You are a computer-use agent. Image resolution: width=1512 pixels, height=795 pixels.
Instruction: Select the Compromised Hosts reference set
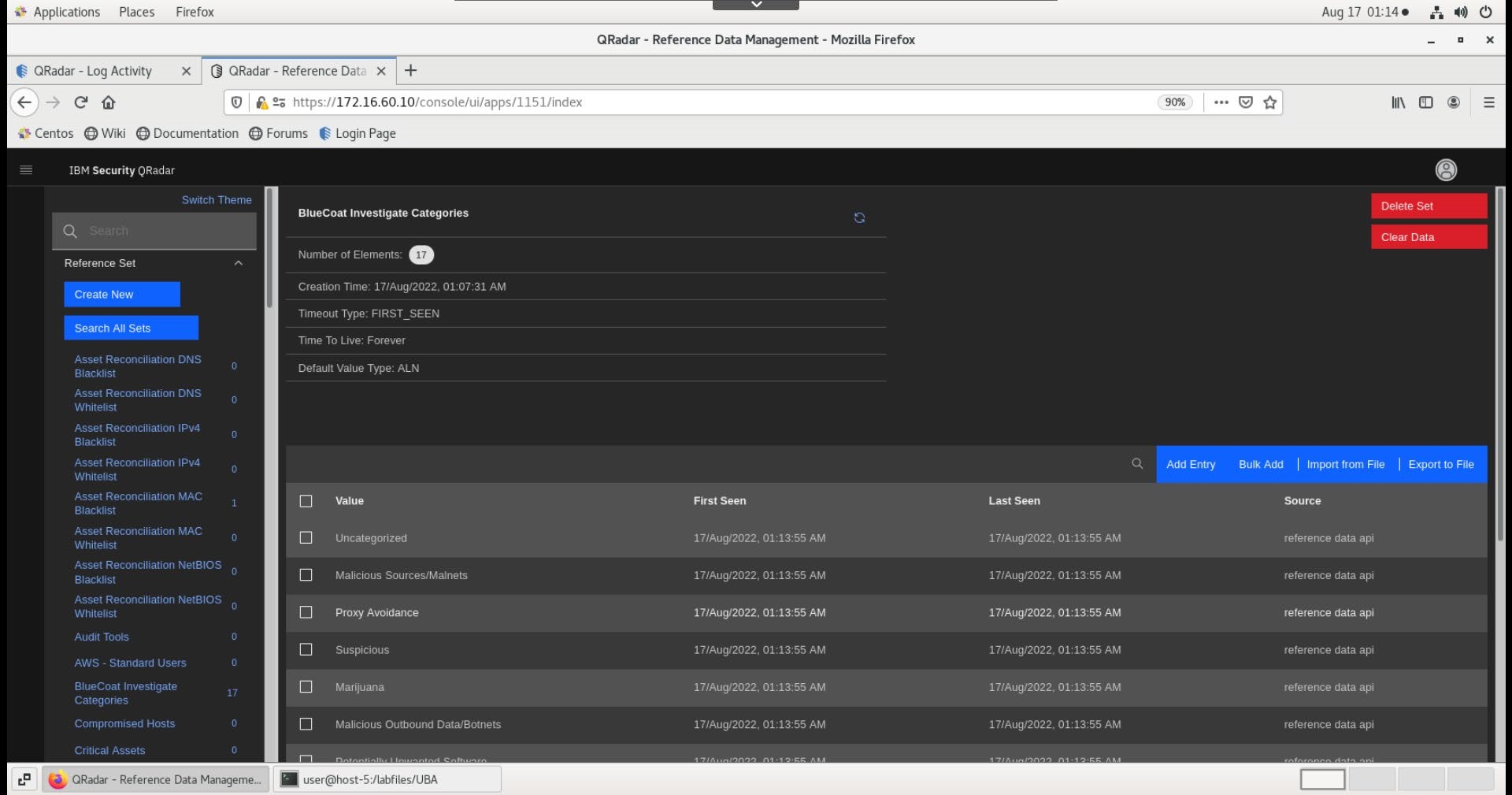(124, 723)
